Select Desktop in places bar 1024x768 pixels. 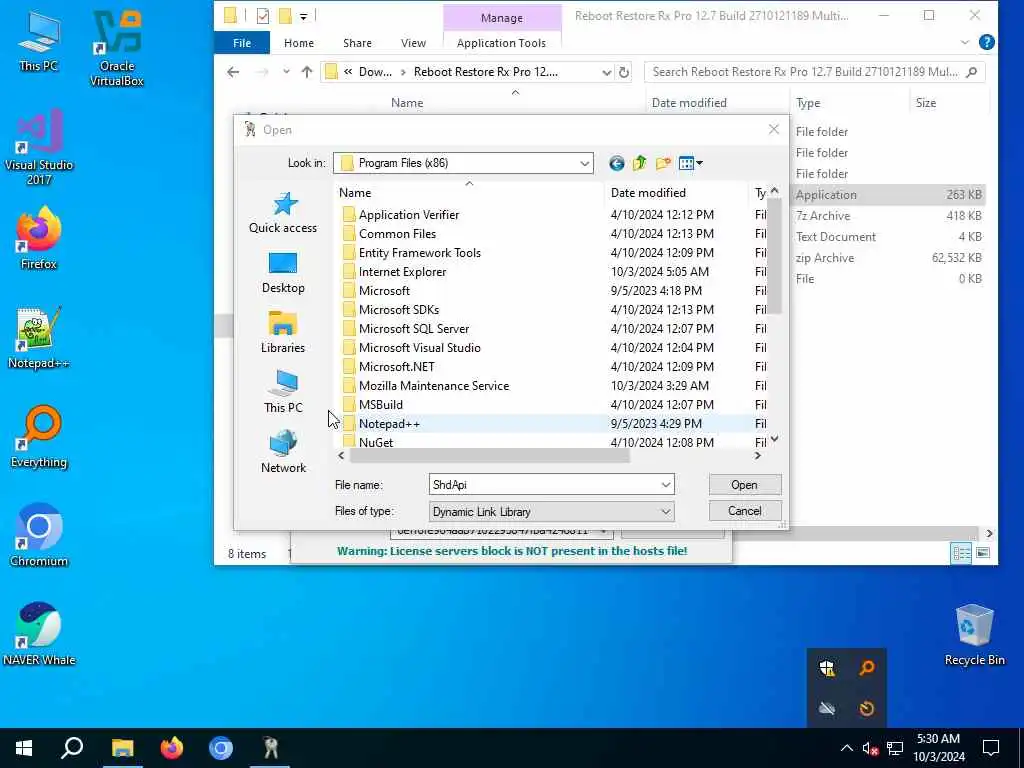(x=283, y=273)
